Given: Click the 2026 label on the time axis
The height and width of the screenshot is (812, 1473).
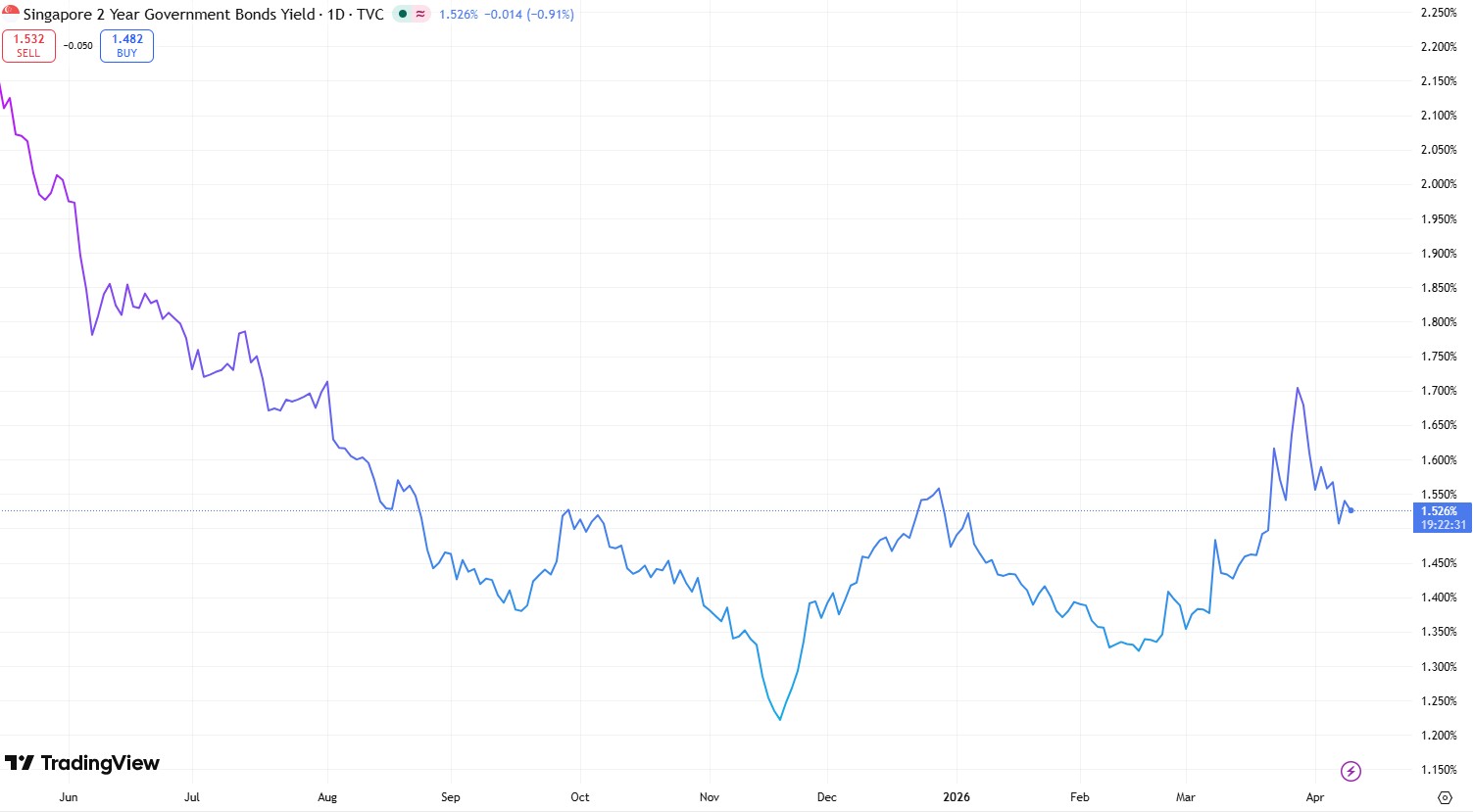Looking at the screenshot, I should click(956, 797).
